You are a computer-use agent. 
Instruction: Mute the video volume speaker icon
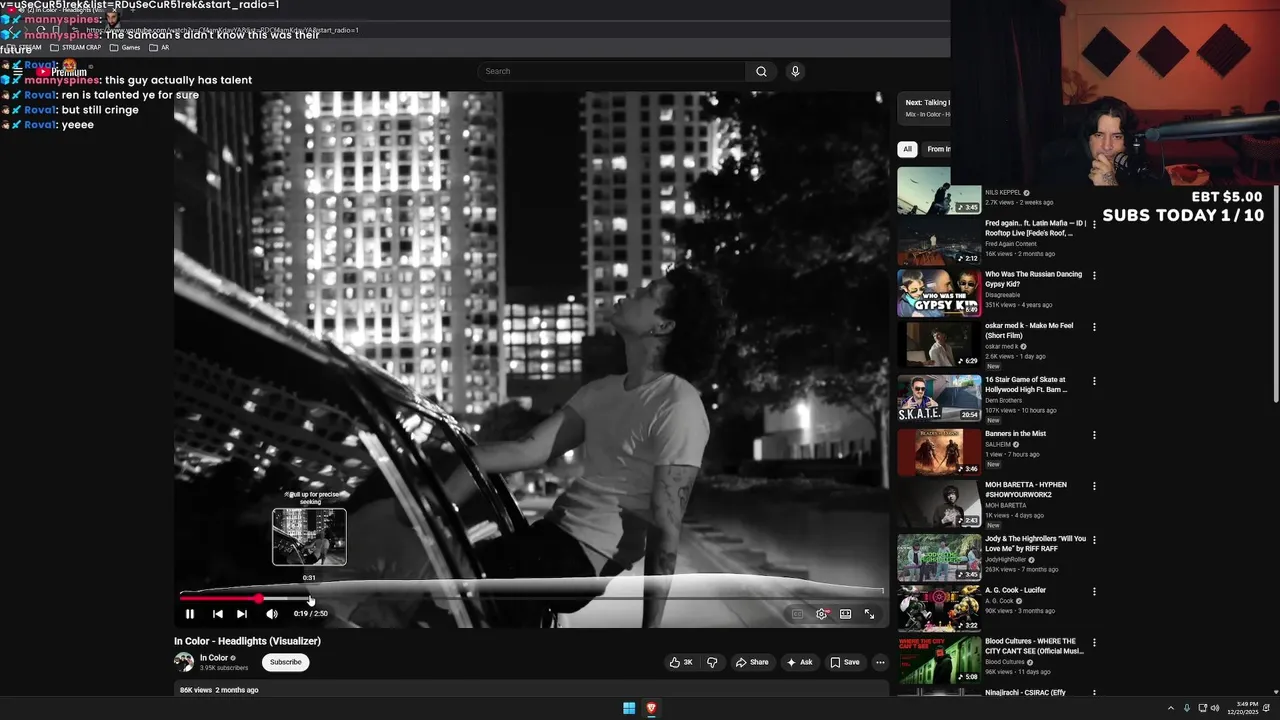[x=271, y=614]
